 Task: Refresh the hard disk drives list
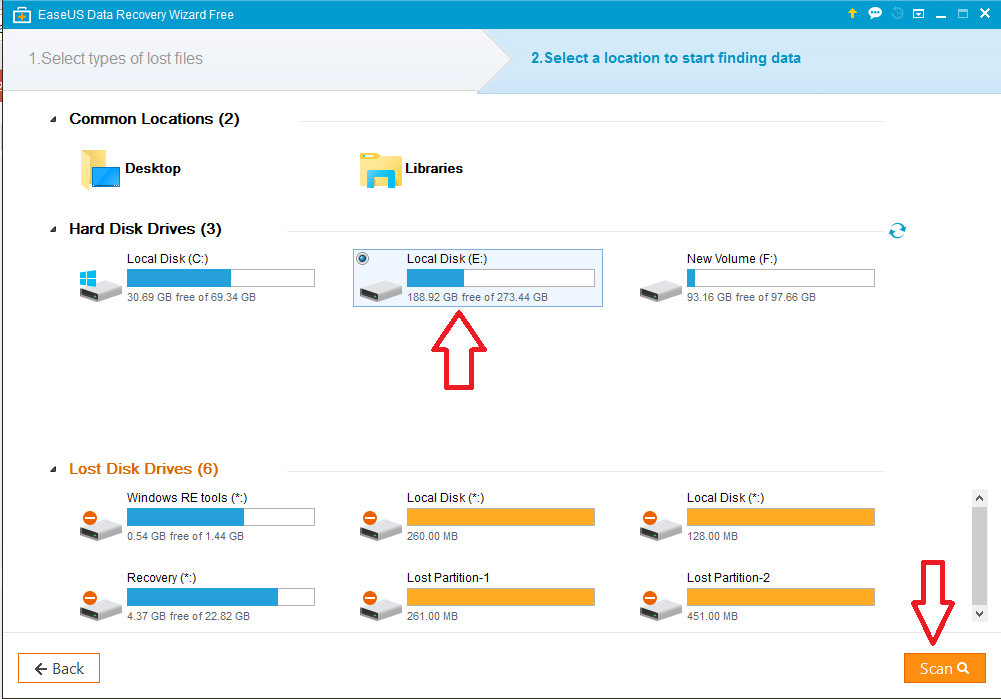[897, 230]
